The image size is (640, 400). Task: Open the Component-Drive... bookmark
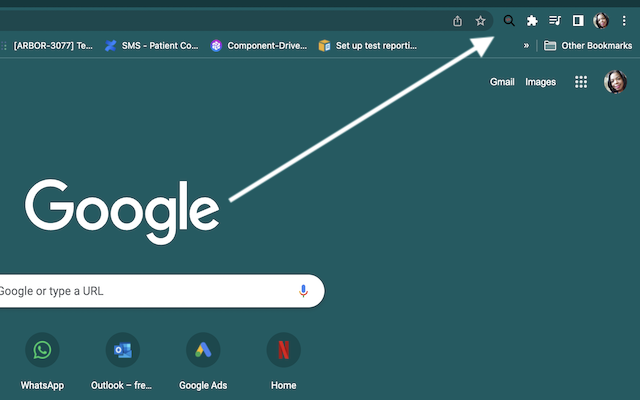(x=258, y=46)
